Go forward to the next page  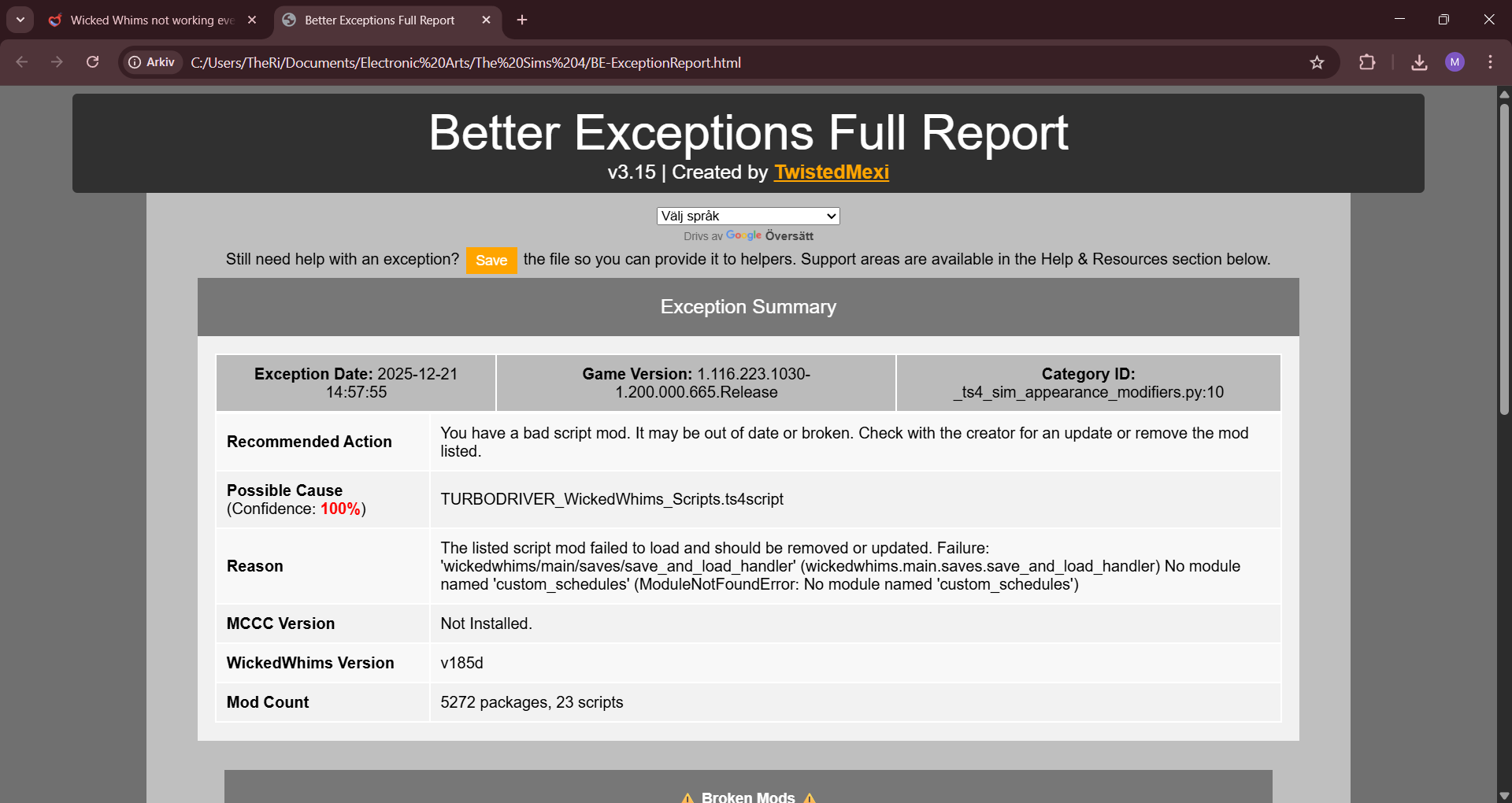tap(57, 62)
